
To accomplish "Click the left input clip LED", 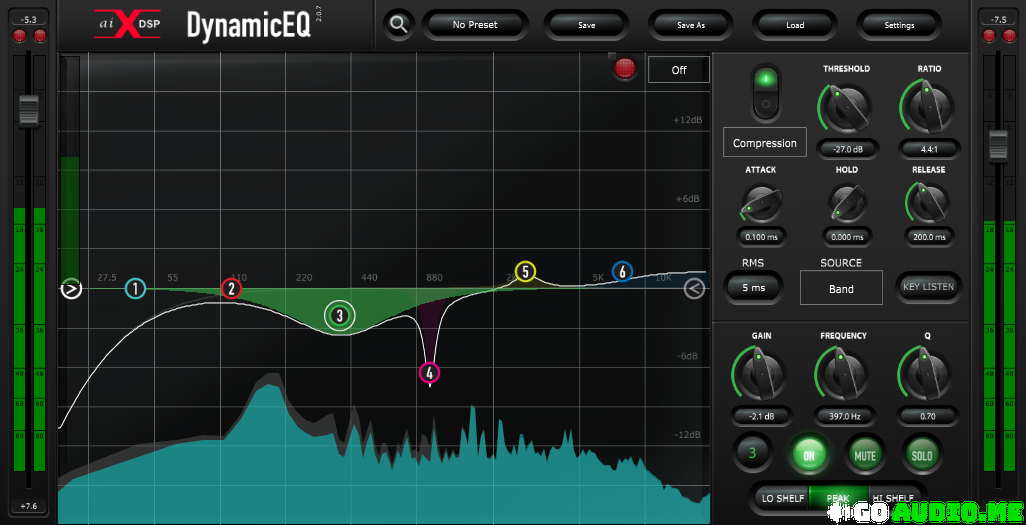I will tap(19, 35).
